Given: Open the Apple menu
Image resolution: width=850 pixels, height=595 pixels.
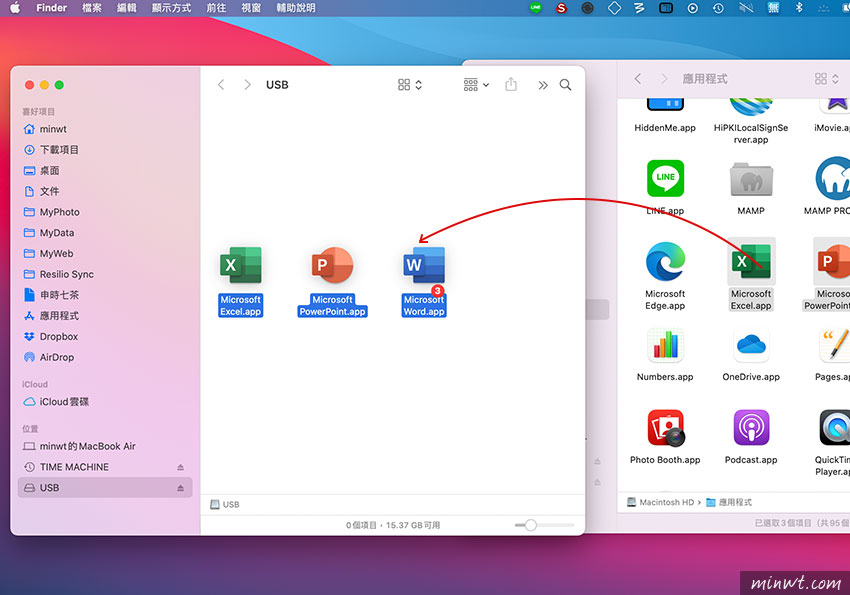Looking at the screenshot, I should pos(15,8).
